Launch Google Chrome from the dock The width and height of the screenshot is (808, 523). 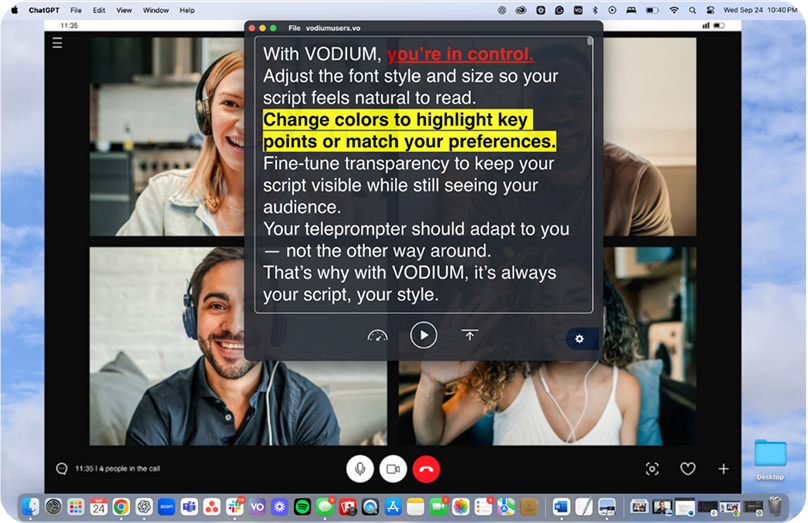121,508
